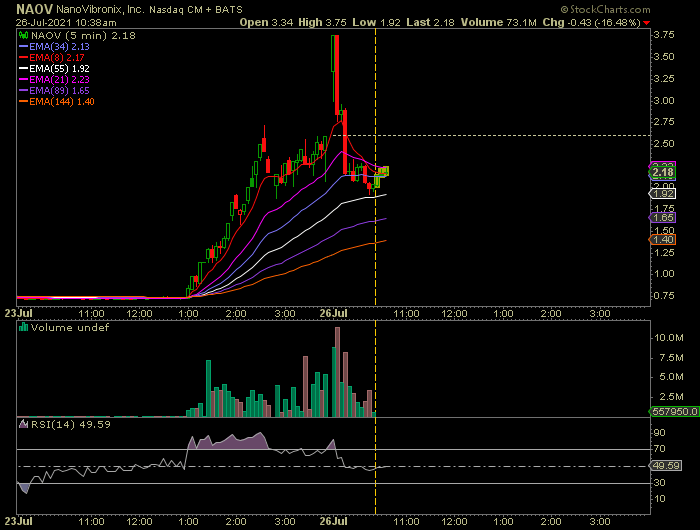Click the RSI indicator icon beside RSI(14)

(24, 424)
